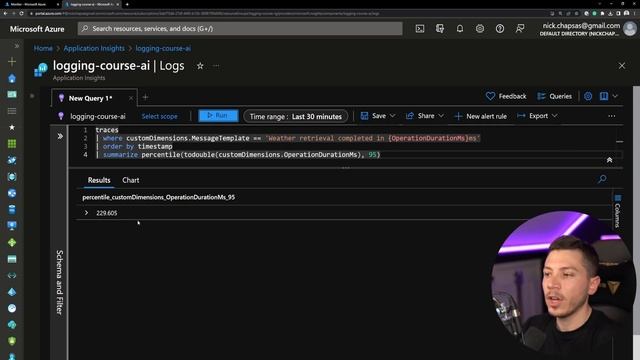Screen dimensions: 640x360
Task: Open the Directories and subscriptions filter icon
Action: click(x=440, y=29)
